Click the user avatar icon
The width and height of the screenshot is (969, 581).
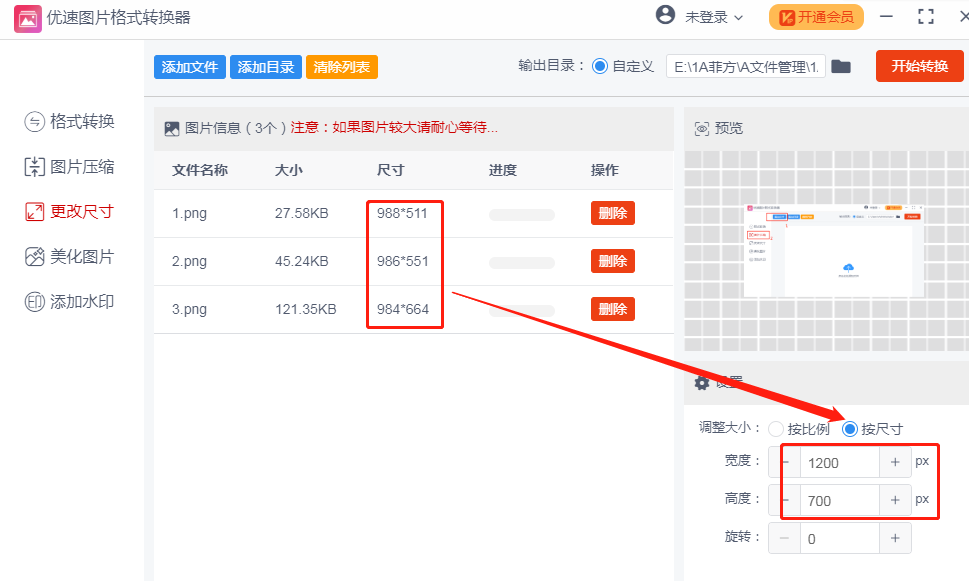pos(665,14)
